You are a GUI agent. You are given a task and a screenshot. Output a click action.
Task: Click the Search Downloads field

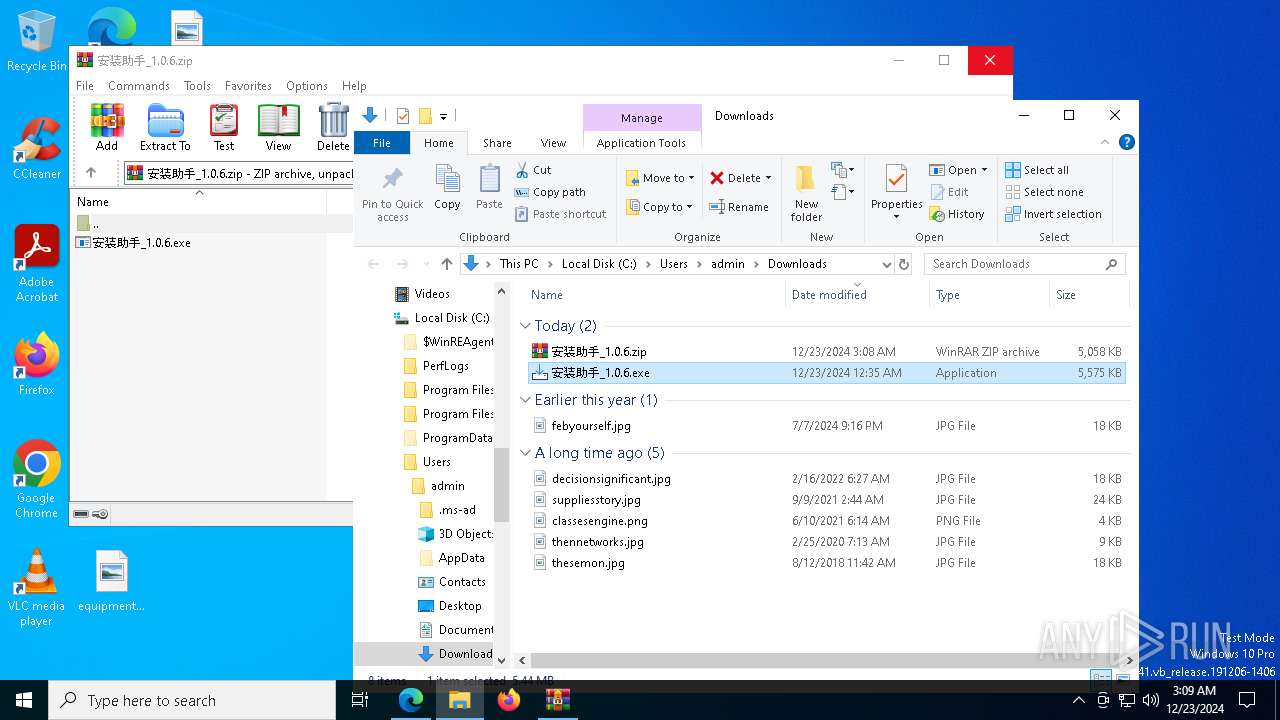pos(1024,264)
